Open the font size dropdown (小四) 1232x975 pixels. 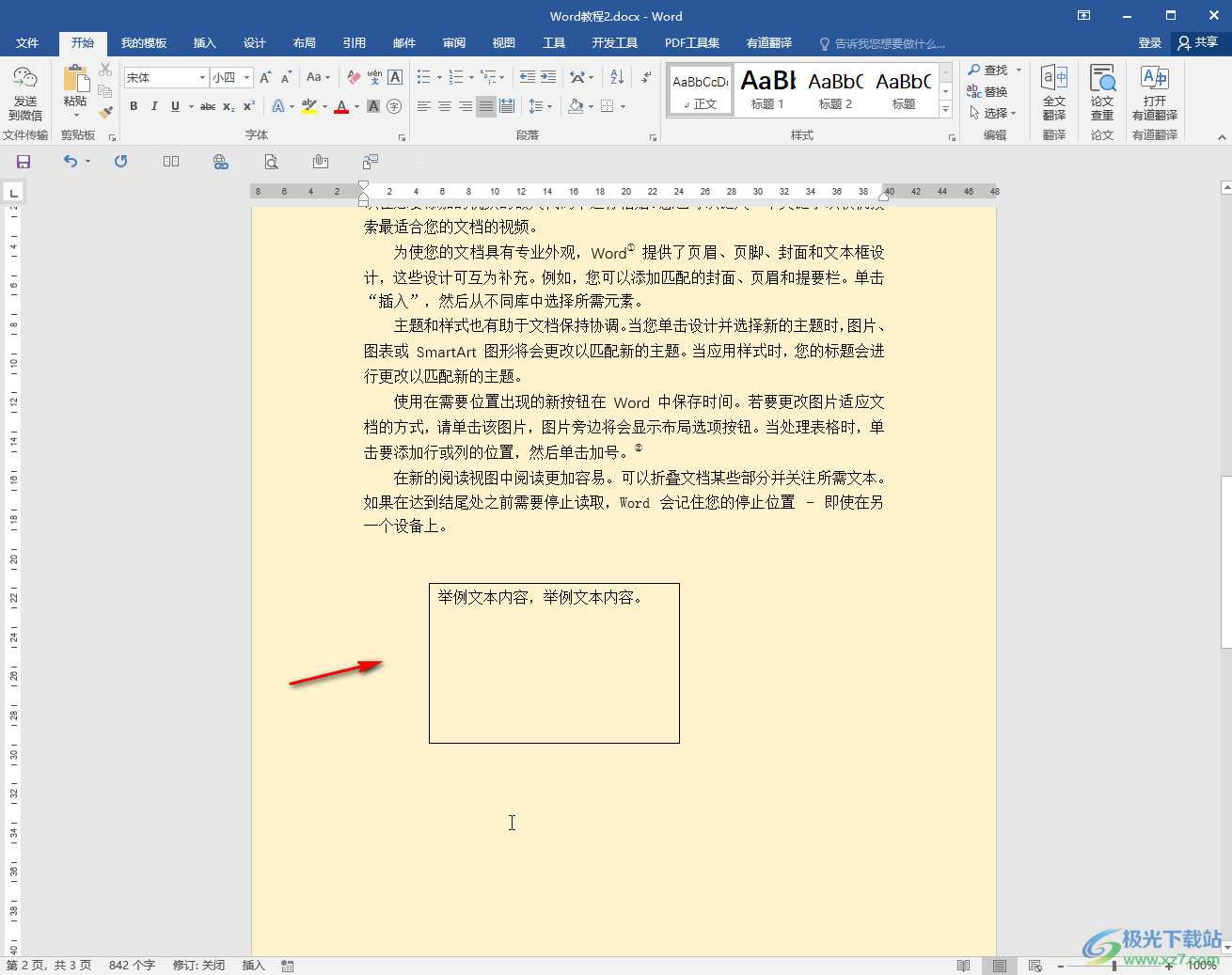click(x=247, y=77)
